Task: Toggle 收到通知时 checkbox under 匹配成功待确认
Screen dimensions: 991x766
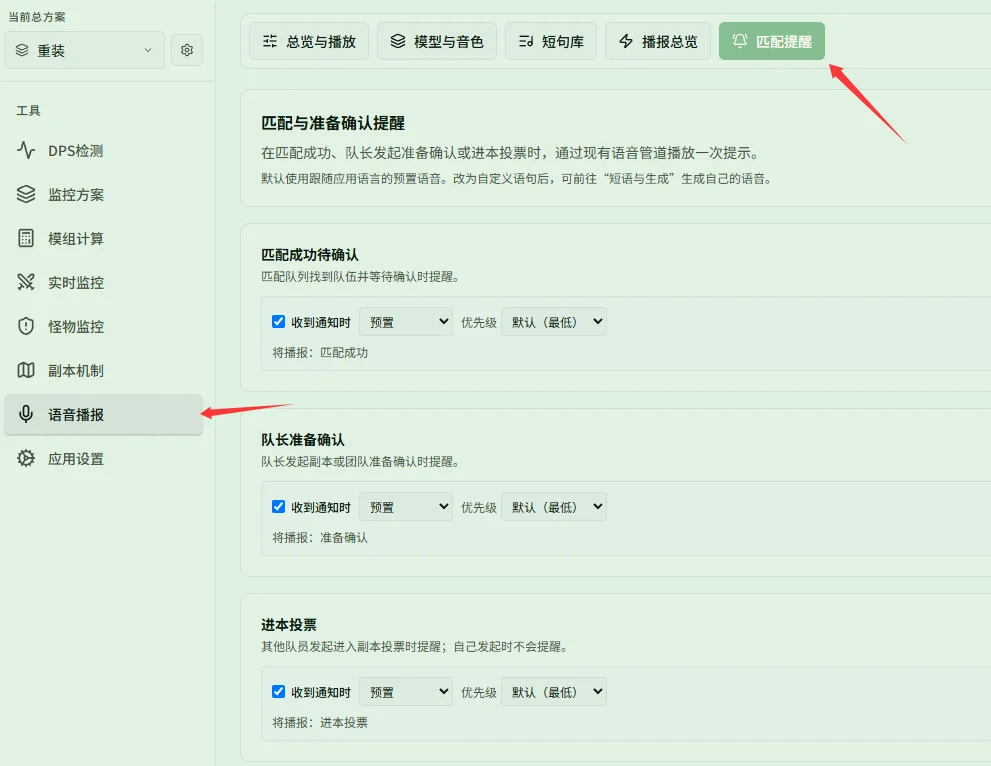Action: tap(278, 322)
